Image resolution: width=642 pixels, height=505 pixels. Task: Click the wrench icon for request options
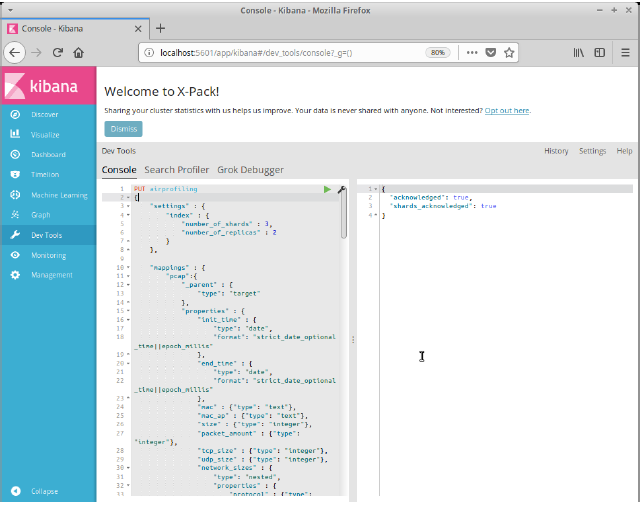(x=341, y=189)
